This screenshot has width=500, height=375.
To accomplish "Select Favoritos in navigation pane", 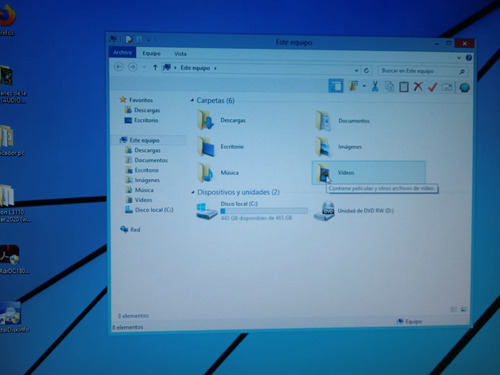I will 136,100.
